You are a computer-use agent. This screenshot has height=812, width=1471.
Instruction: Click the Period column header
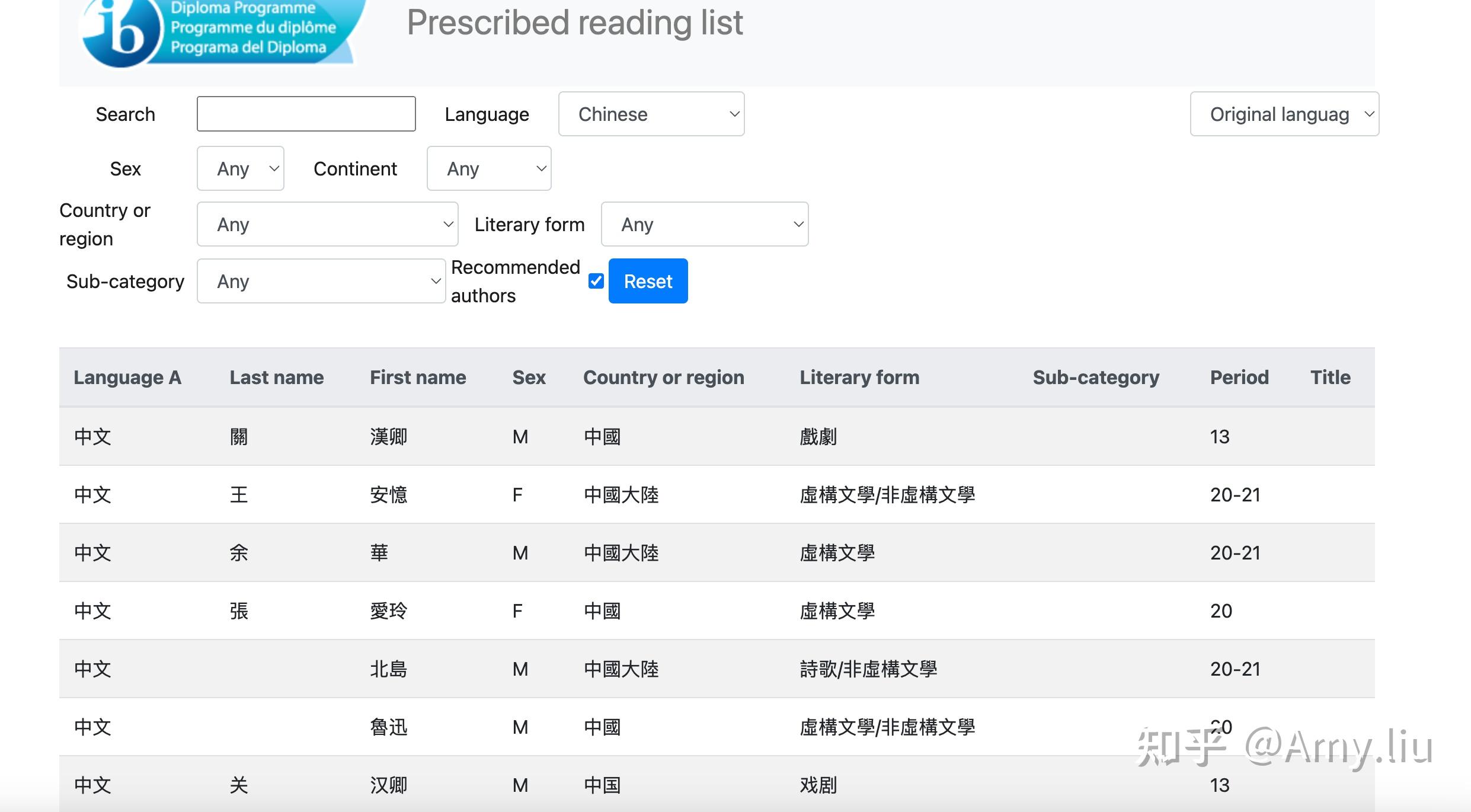pos(1239,377)
